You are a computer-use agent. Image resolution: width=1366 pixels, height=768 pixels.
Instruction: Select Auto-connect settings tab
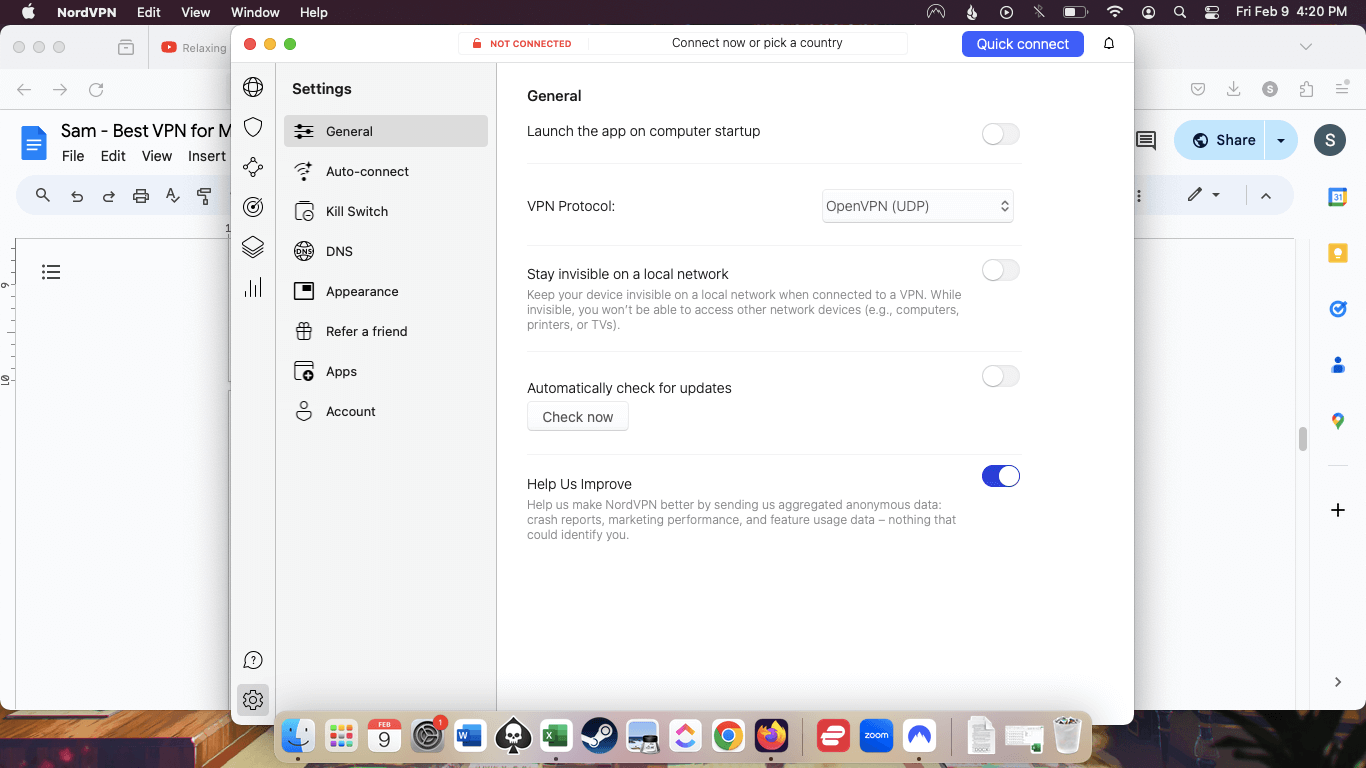tap(386, 171)
